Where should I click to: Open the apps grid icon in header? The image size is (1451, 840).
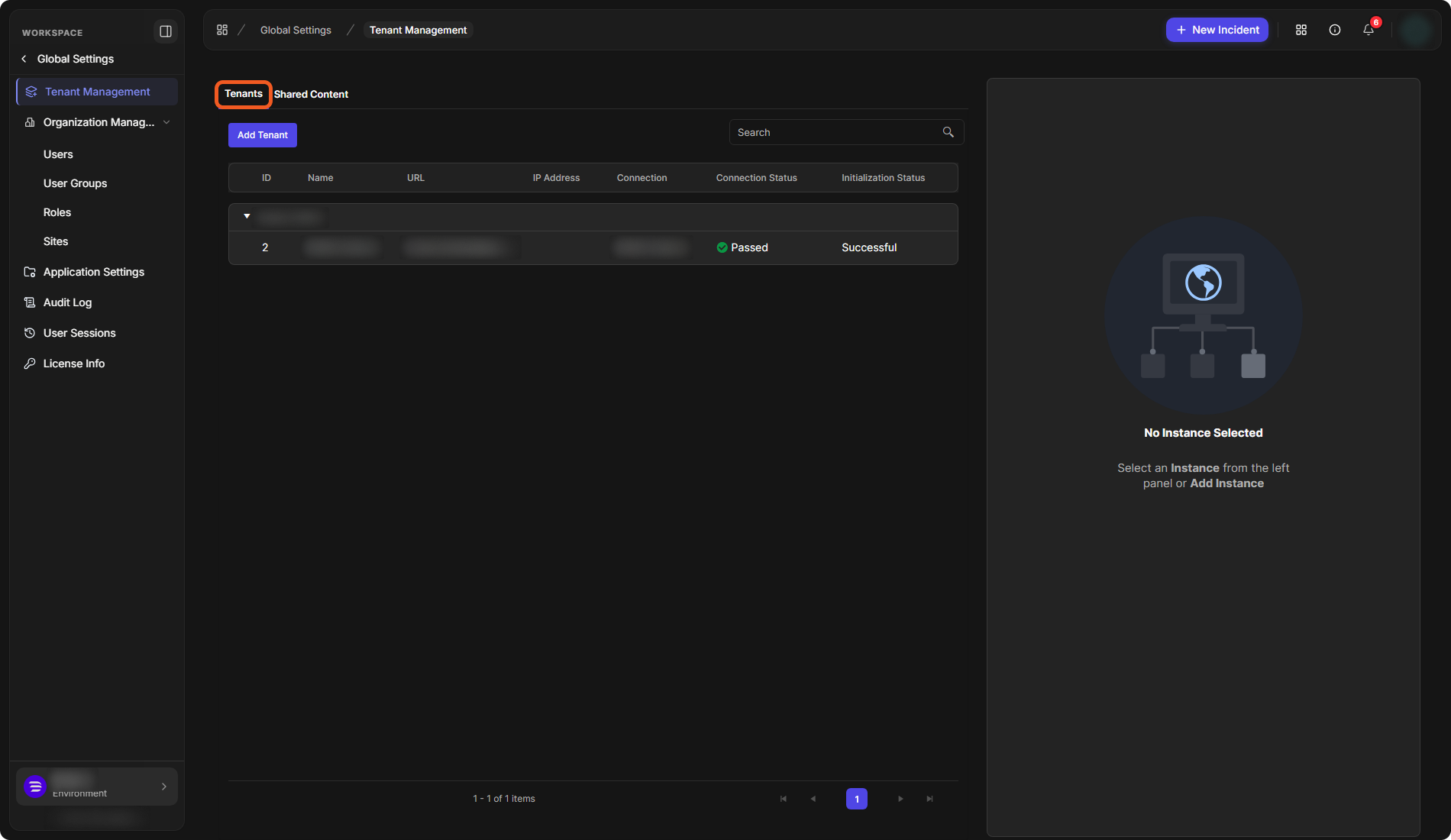pyautogui.click(x=1301, y=30)
